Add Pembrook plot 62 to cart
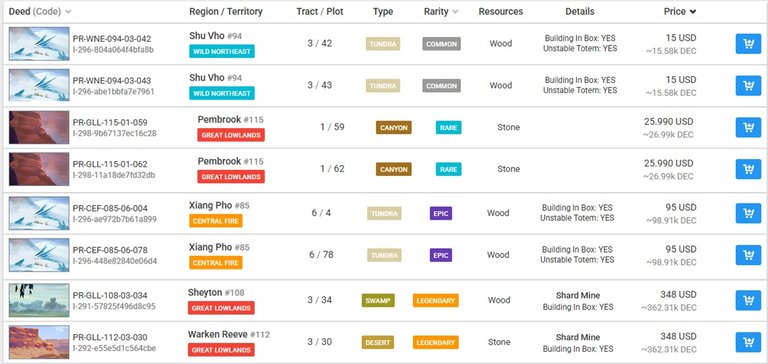Image resolution: width=768 pixels, height=364 pixels. 748,169
